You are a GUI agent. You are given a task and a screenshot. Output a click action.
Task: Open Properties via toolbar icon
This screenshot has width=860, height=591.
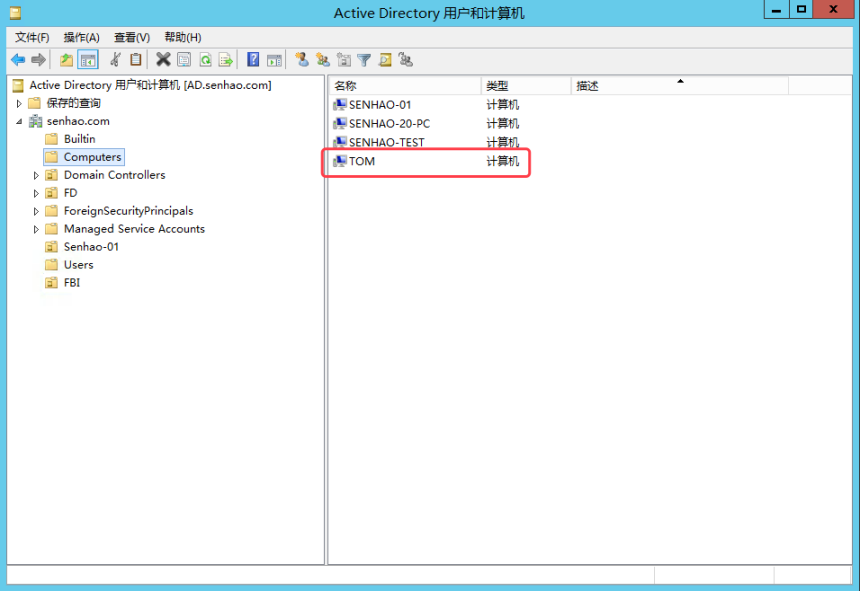(x=184, y=60)
